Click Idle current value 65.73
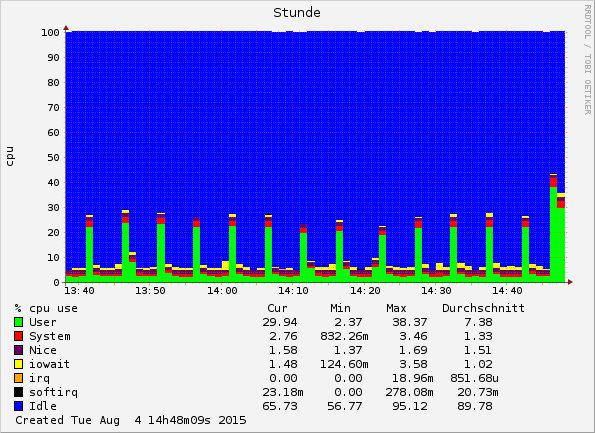The width and height of the screenshot is (595, 433). 280,406
